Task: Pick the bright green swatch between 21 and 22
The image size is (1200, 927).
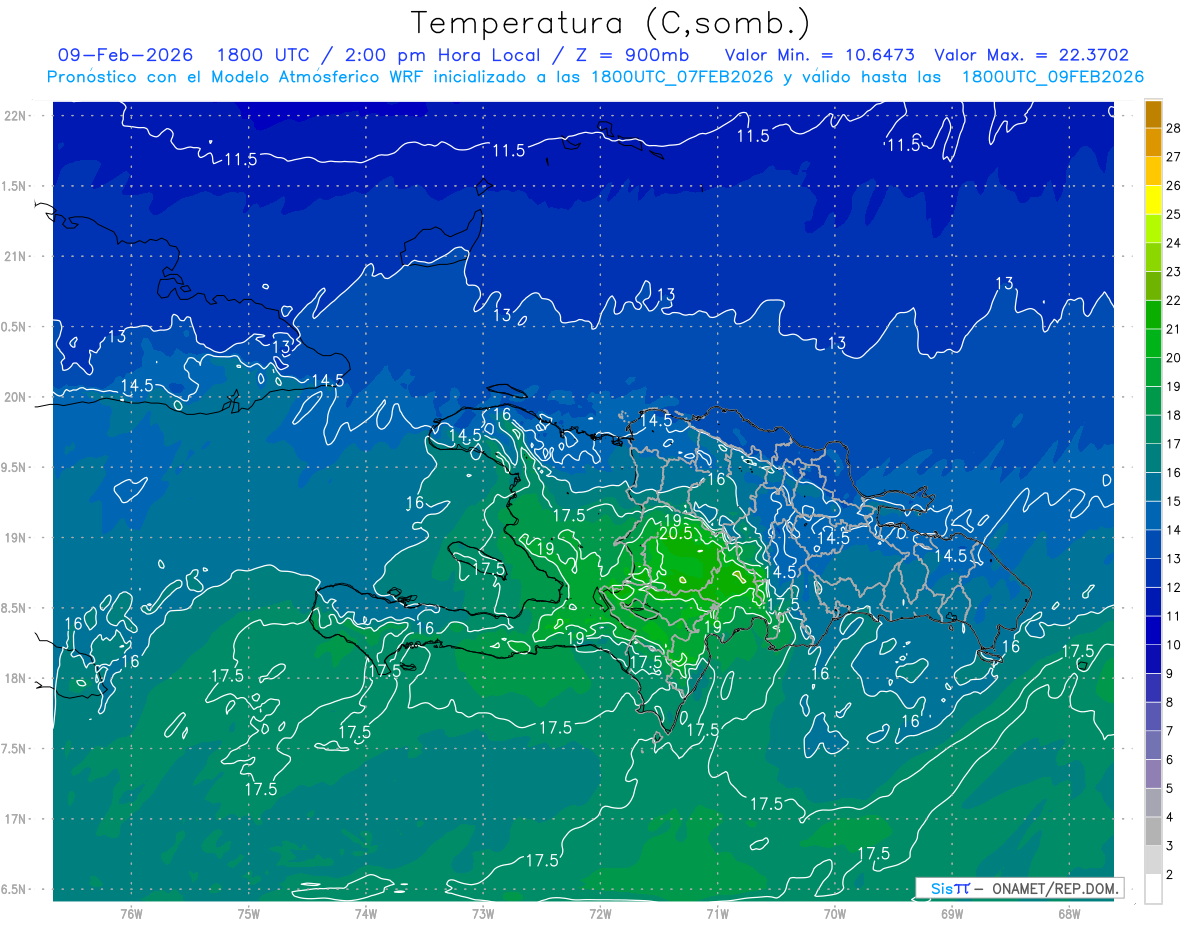Action: [x=1153, y=314]
